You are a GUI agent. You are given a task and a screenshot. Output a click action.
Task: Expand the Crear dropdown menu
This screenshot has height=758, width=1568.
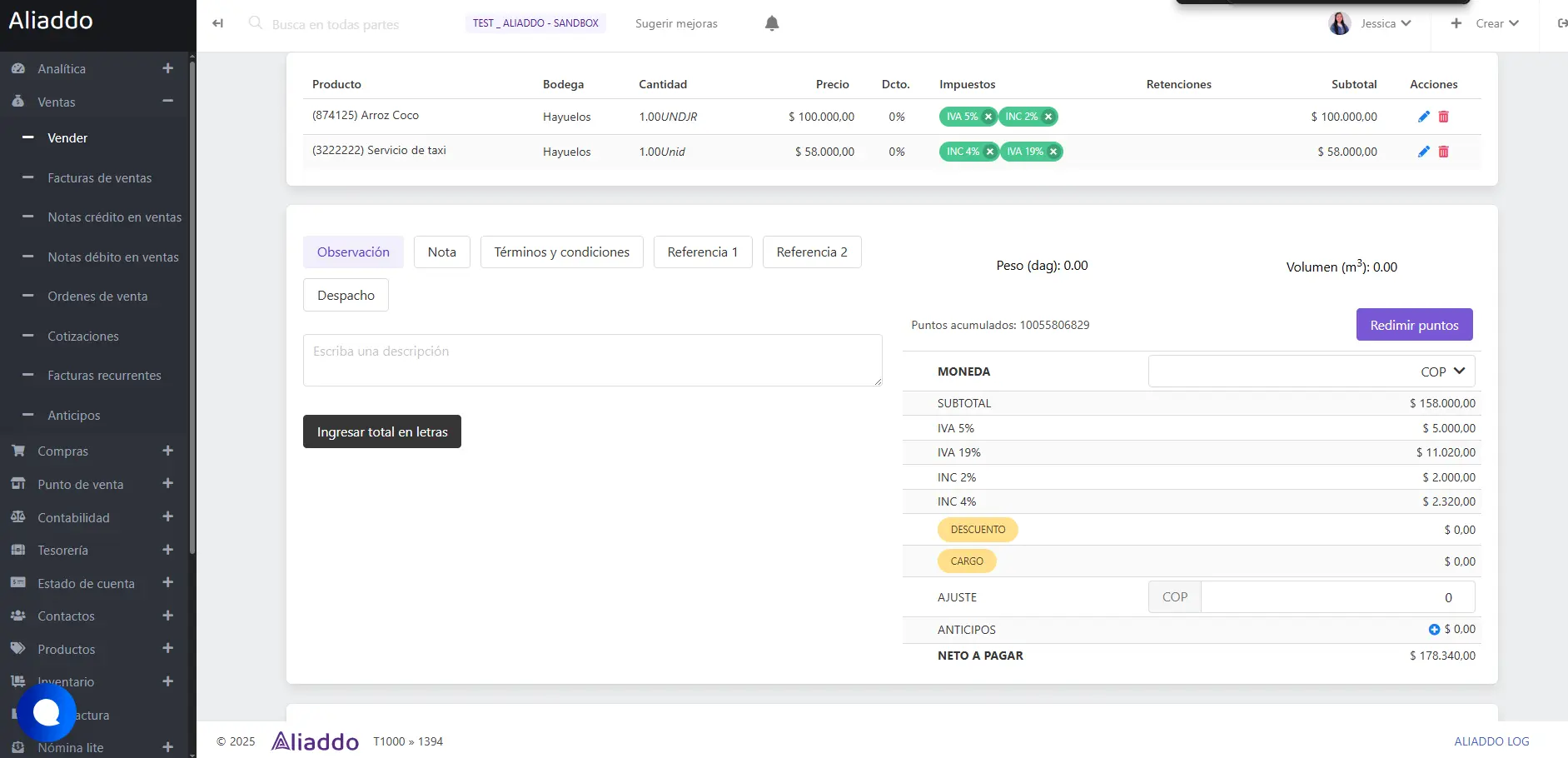tap(1486, 23)
